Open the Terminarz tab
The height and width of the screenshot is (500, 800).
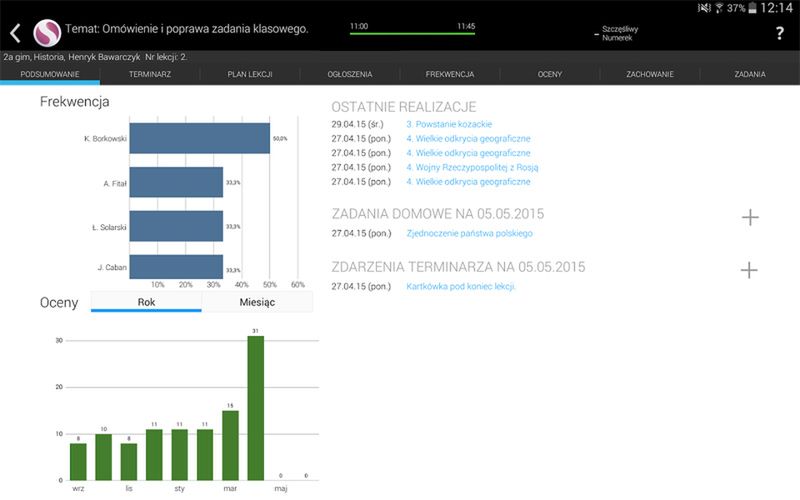150,74
